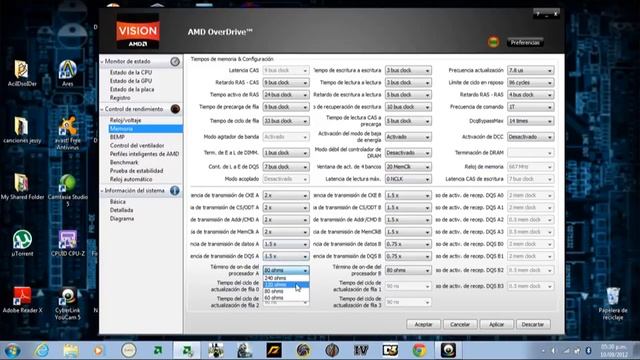Open Término de on-die del procesador B dropdown
Screen dimensions: 640x360
click(408, 270)
